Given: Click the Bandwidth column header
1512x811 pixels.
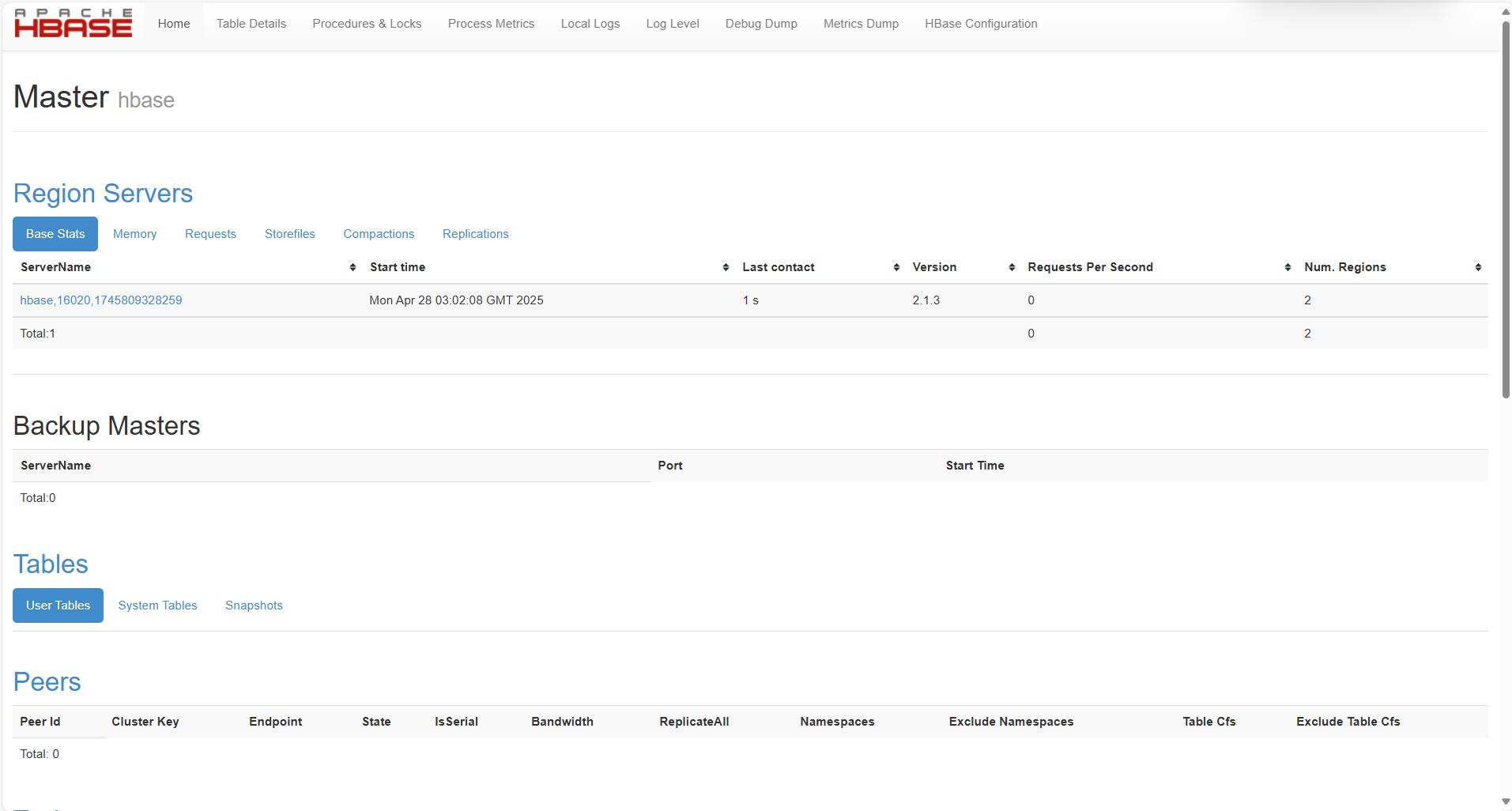Looking at the screenshot, I should tap(562, 722).
